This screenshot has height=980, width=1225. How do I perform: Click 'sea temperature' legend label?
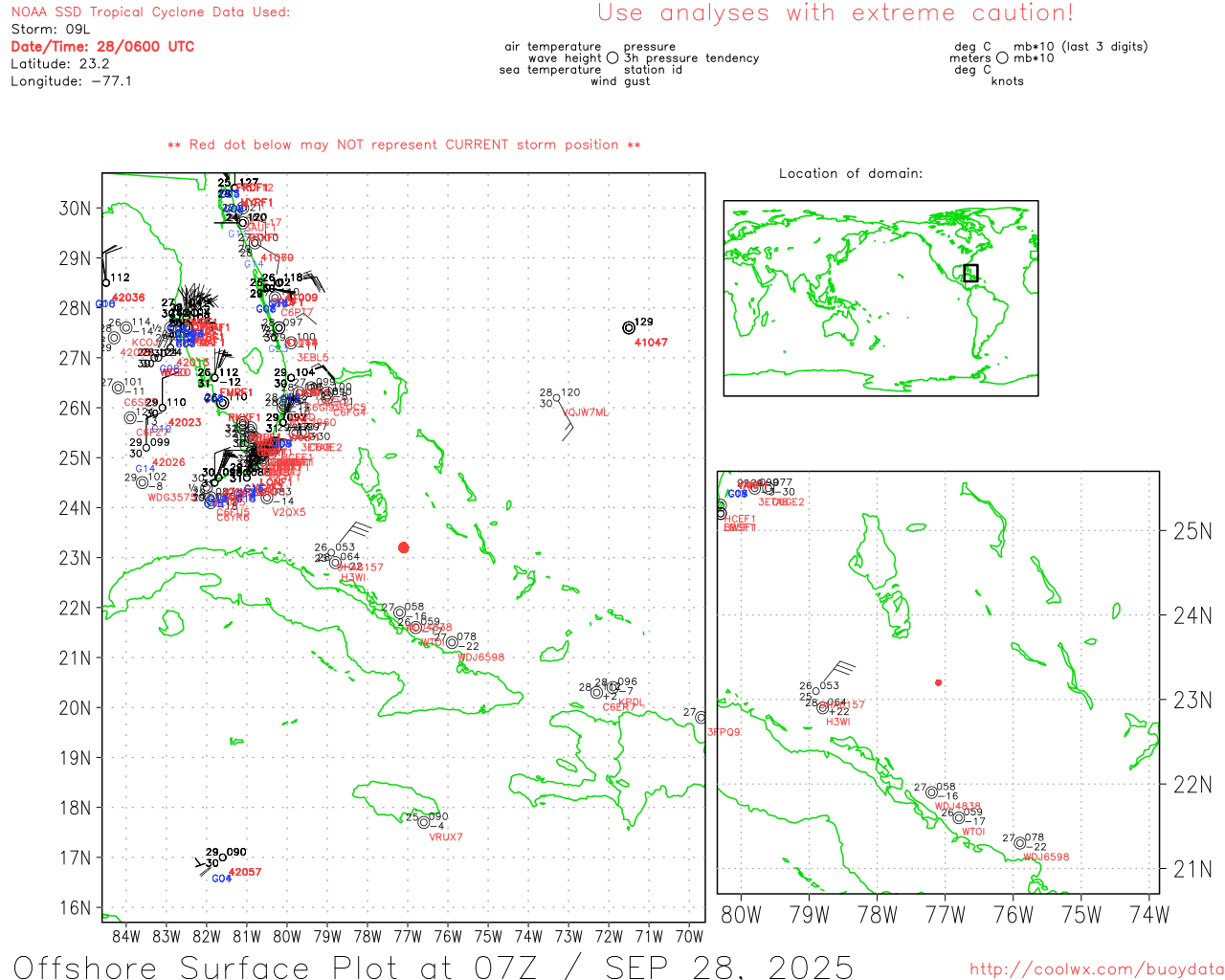tap(550, 70)
